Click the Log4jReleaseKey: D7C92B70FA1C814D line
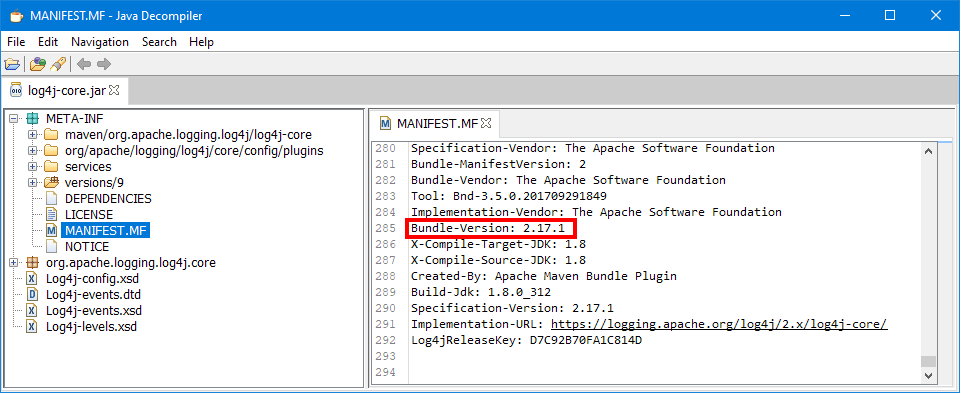 [526, 340]
